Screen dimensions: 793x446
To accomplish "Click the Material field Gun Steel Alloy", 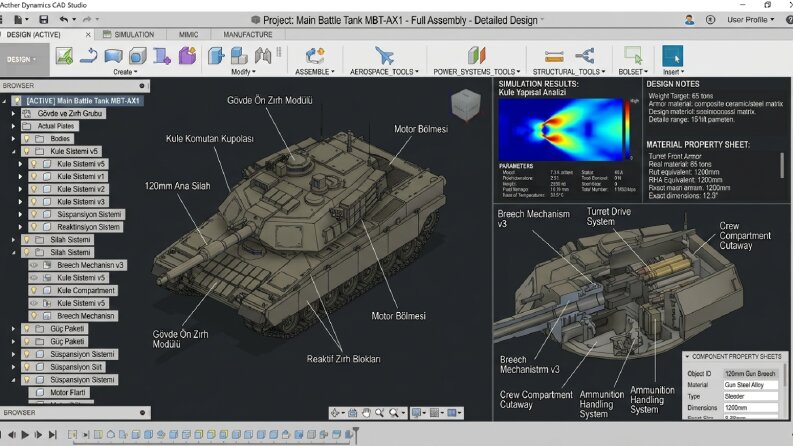I will (x=751, y=385).
